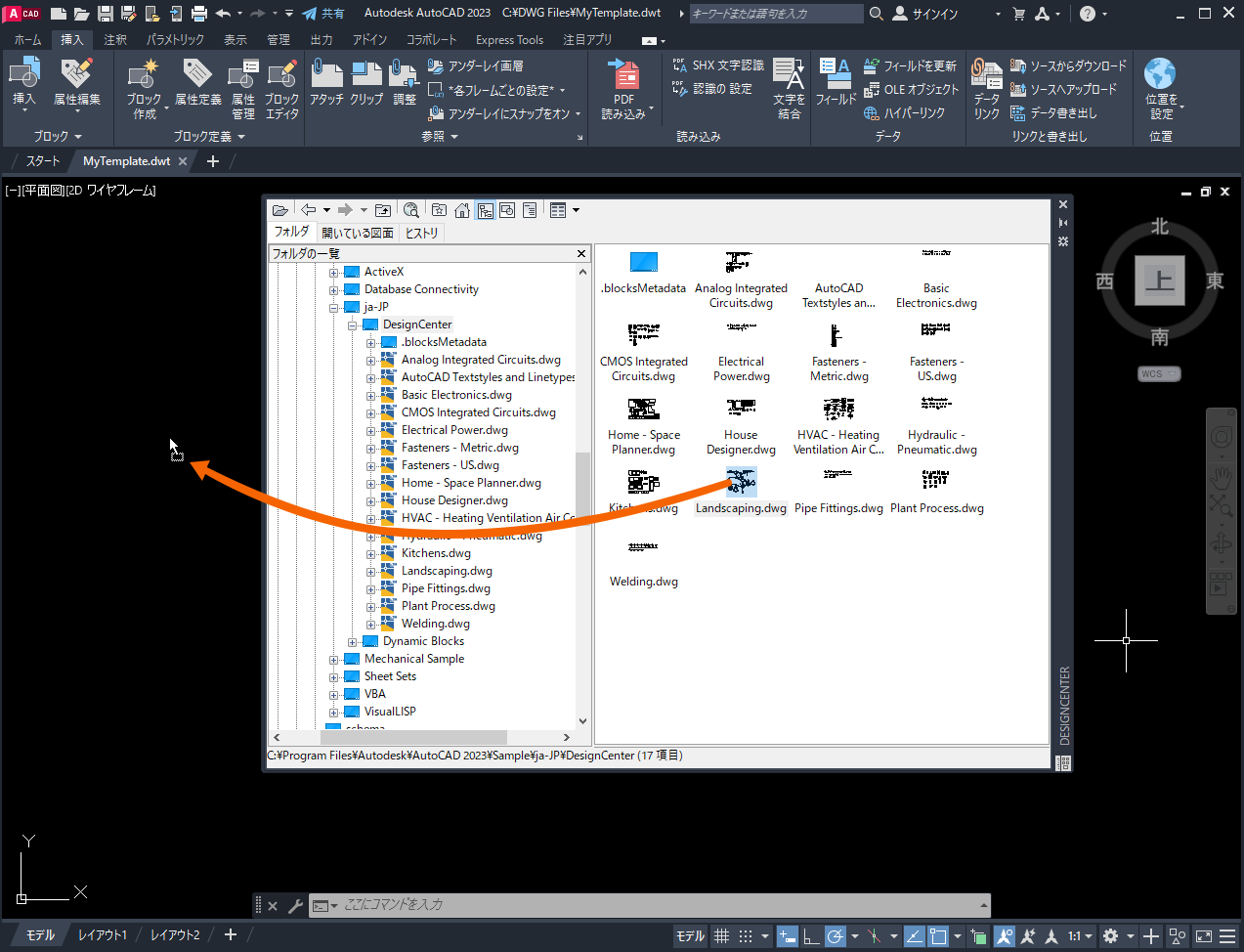The width and height of the screenshot is (1244, 952).
Task: Open the Data Link (データリンク) tool
Action: [x=987, y=75]
